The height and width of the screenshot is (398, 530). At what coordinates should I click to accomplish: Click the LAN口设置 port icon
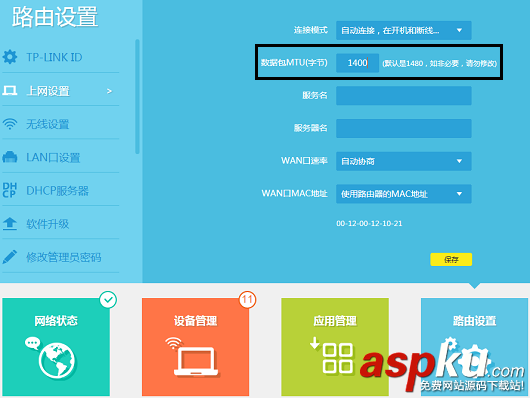pyautogui.click(x=10, y=157)
